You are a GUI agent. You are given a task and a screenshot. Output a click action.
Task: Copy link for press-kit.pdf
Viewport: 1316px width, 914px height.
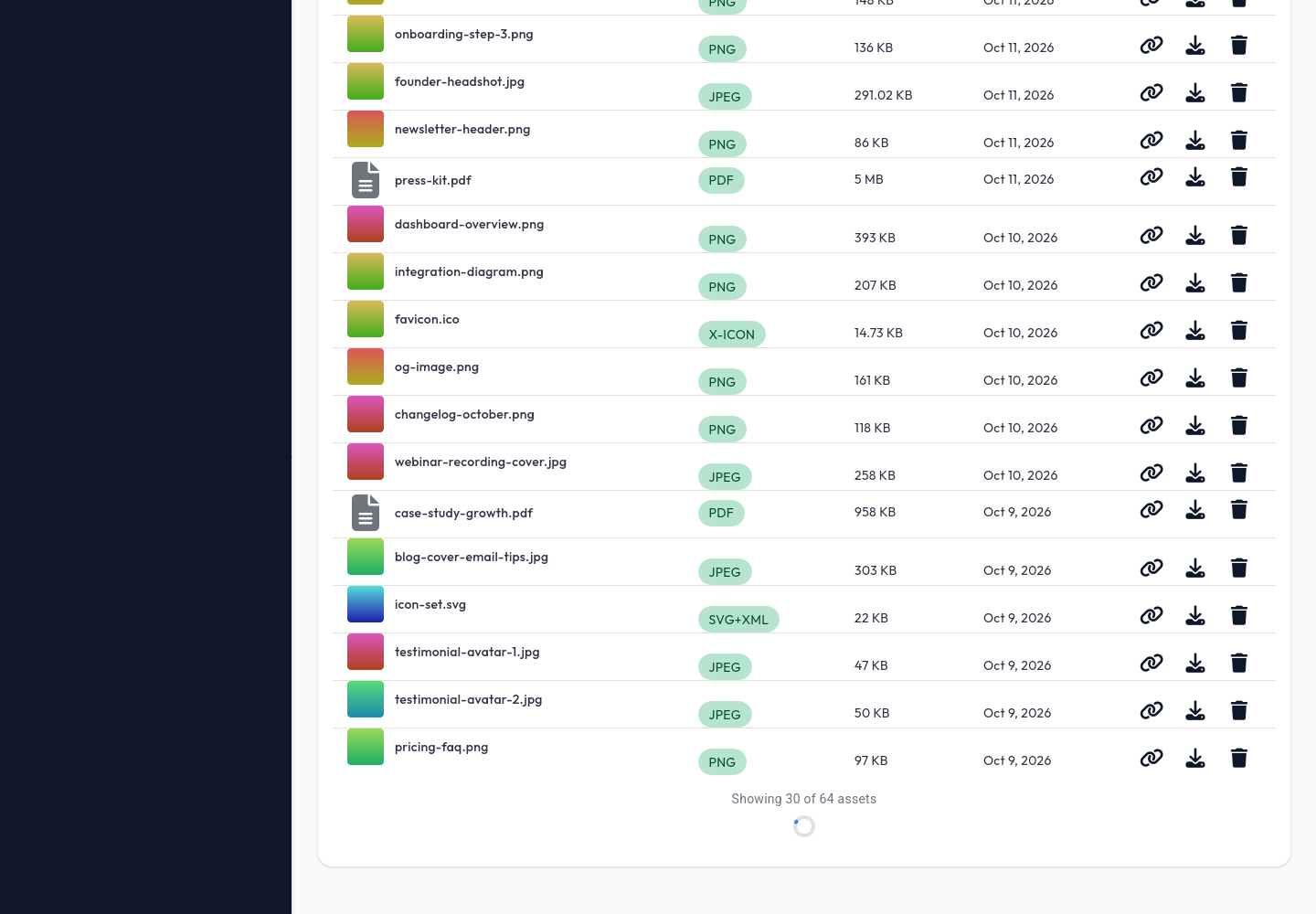(x=1151, y=176)
